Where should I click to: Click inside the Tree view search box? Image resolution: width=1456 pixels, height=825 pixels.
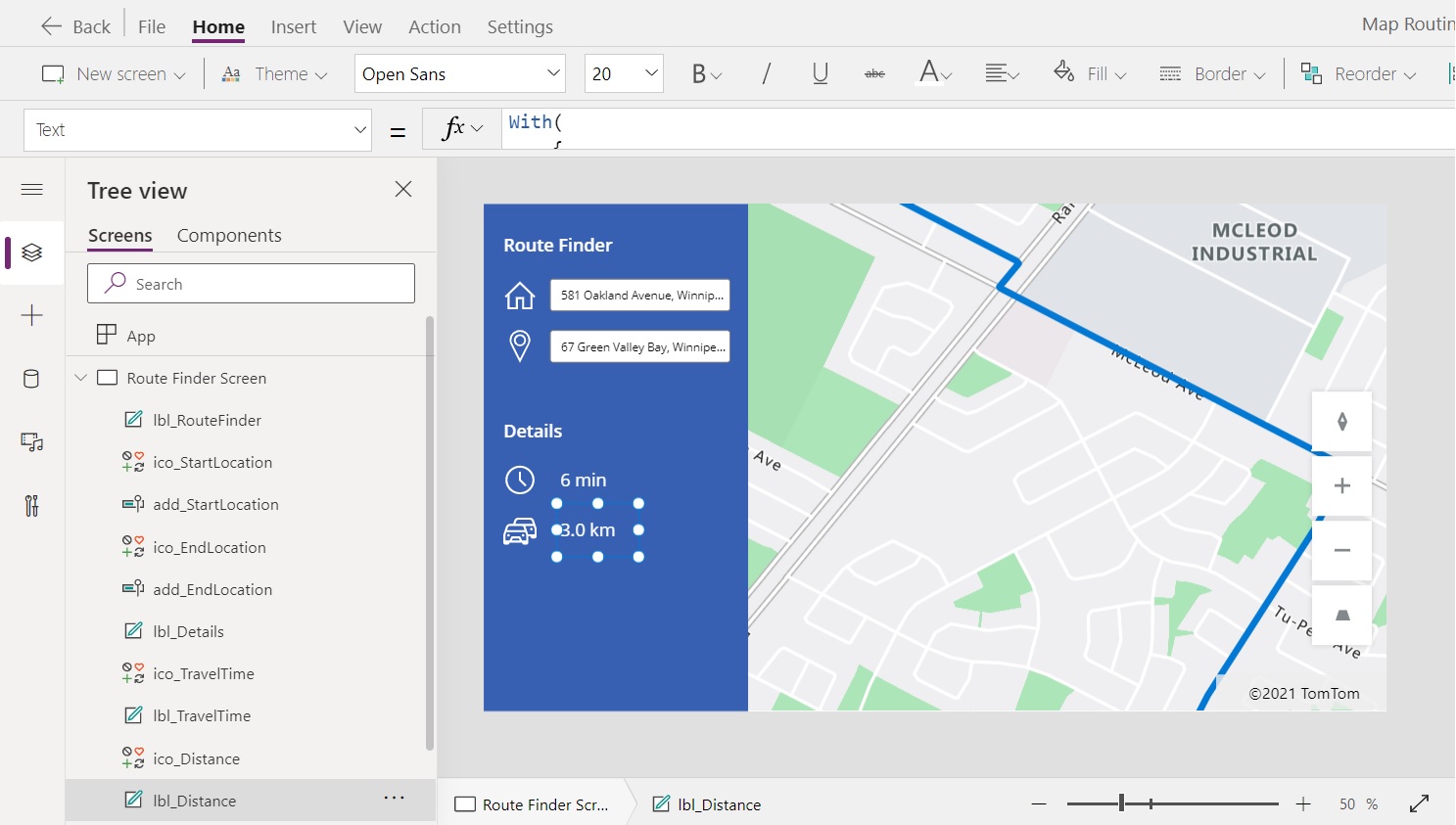coord(251,283)
